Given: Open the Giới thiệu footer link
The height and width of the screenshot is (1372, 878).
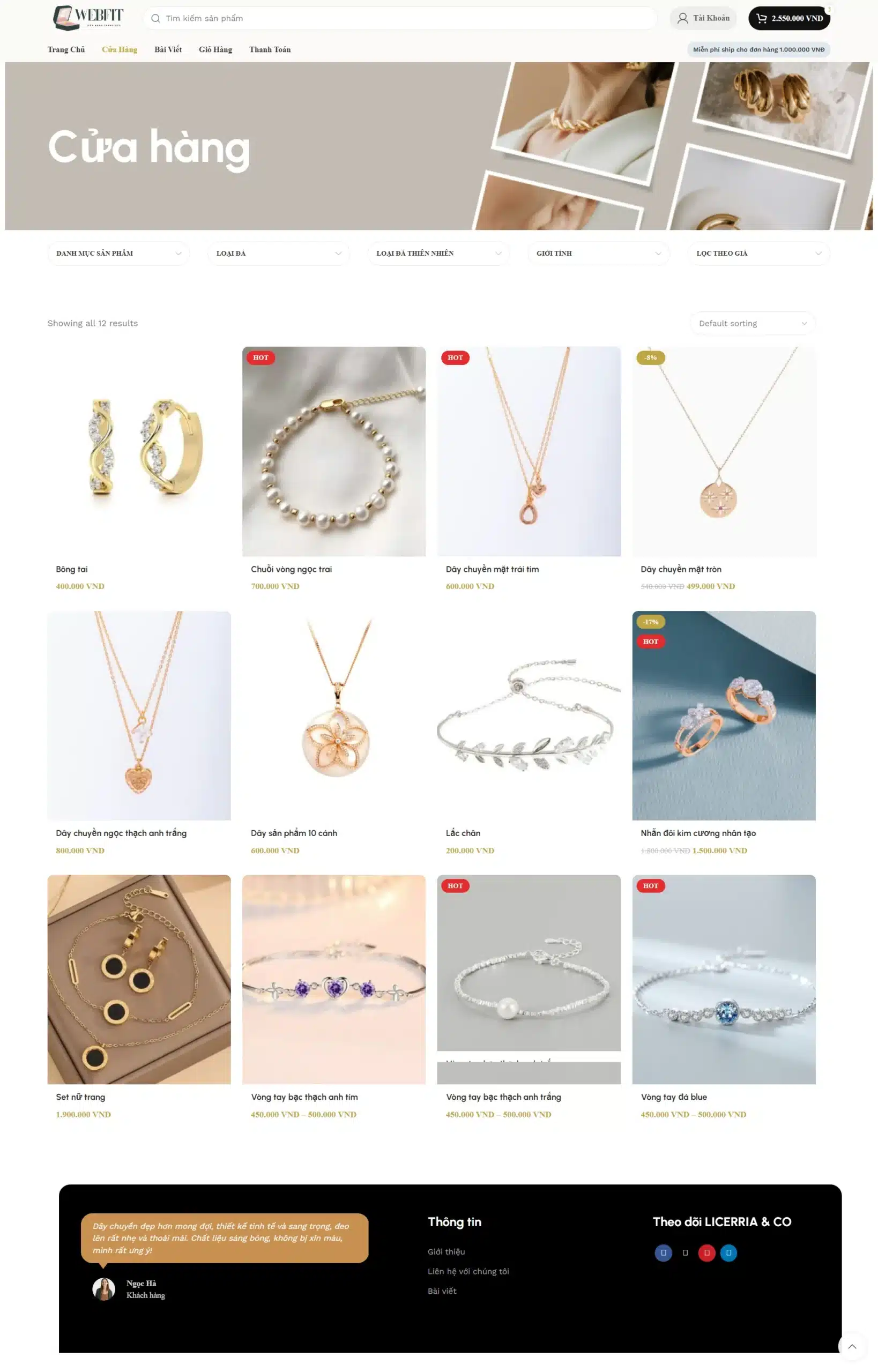Looking at the screenshot, I should 447,1251.
